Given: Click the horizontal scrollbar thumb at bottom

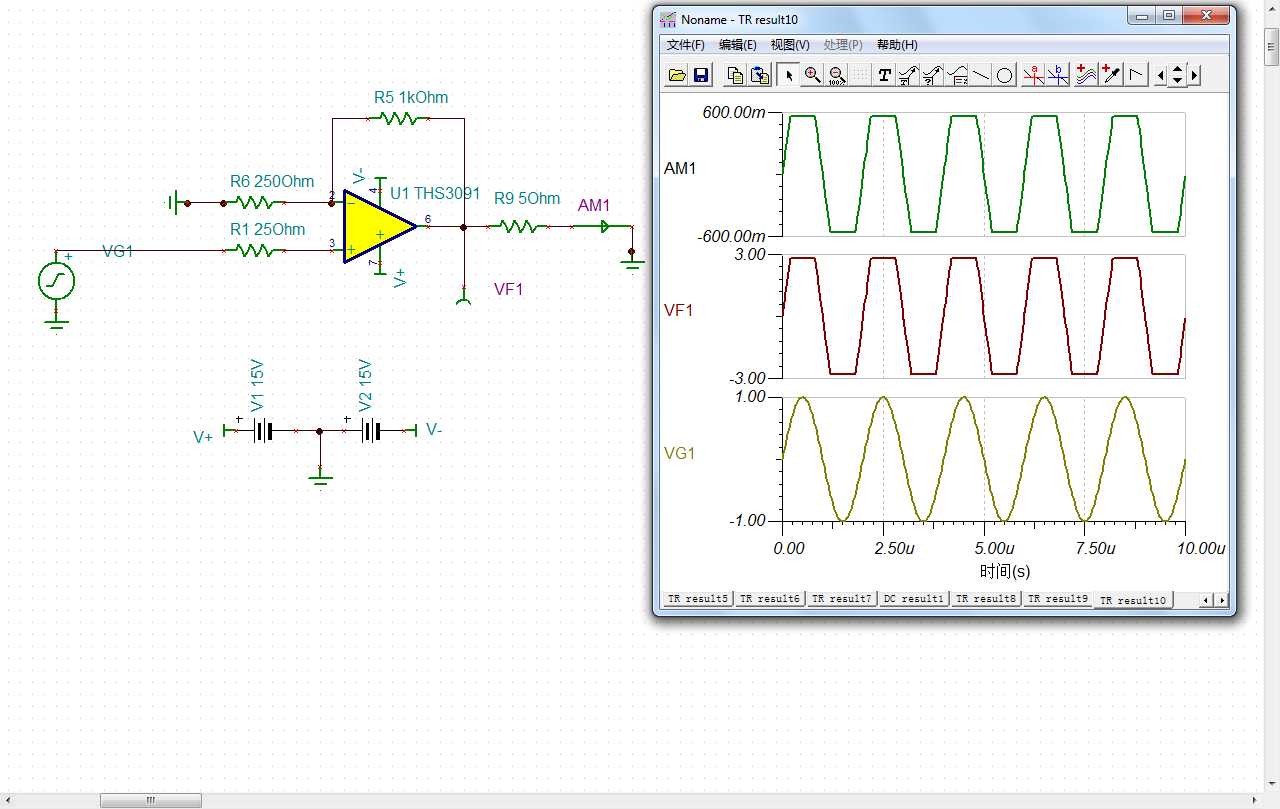Looking at the screenshot, I should pyautogui.click(x=150, y=800).
